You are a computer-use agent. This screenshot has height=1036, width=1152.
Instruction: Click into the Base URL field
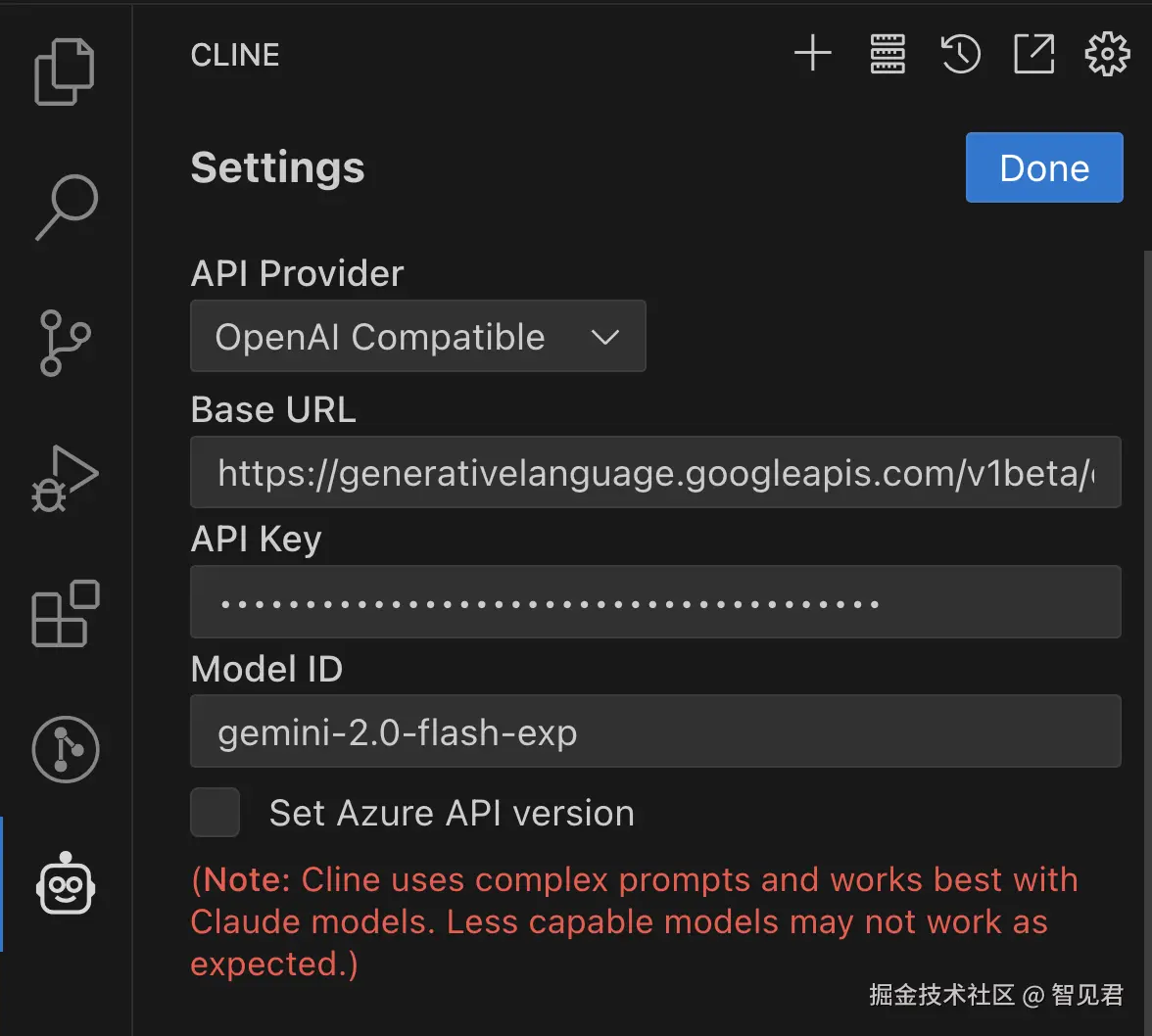coord(654,473)
